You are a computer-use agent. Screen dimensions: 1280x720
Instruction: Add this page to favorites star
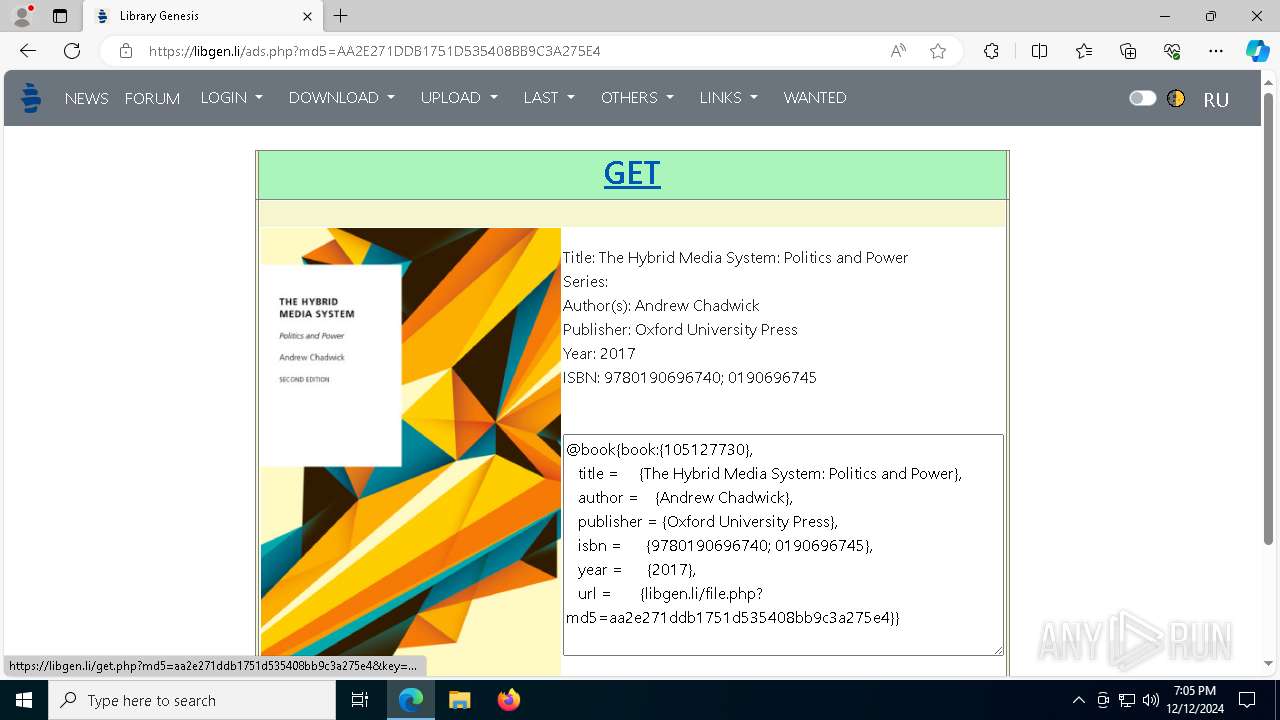click(938, 51)
